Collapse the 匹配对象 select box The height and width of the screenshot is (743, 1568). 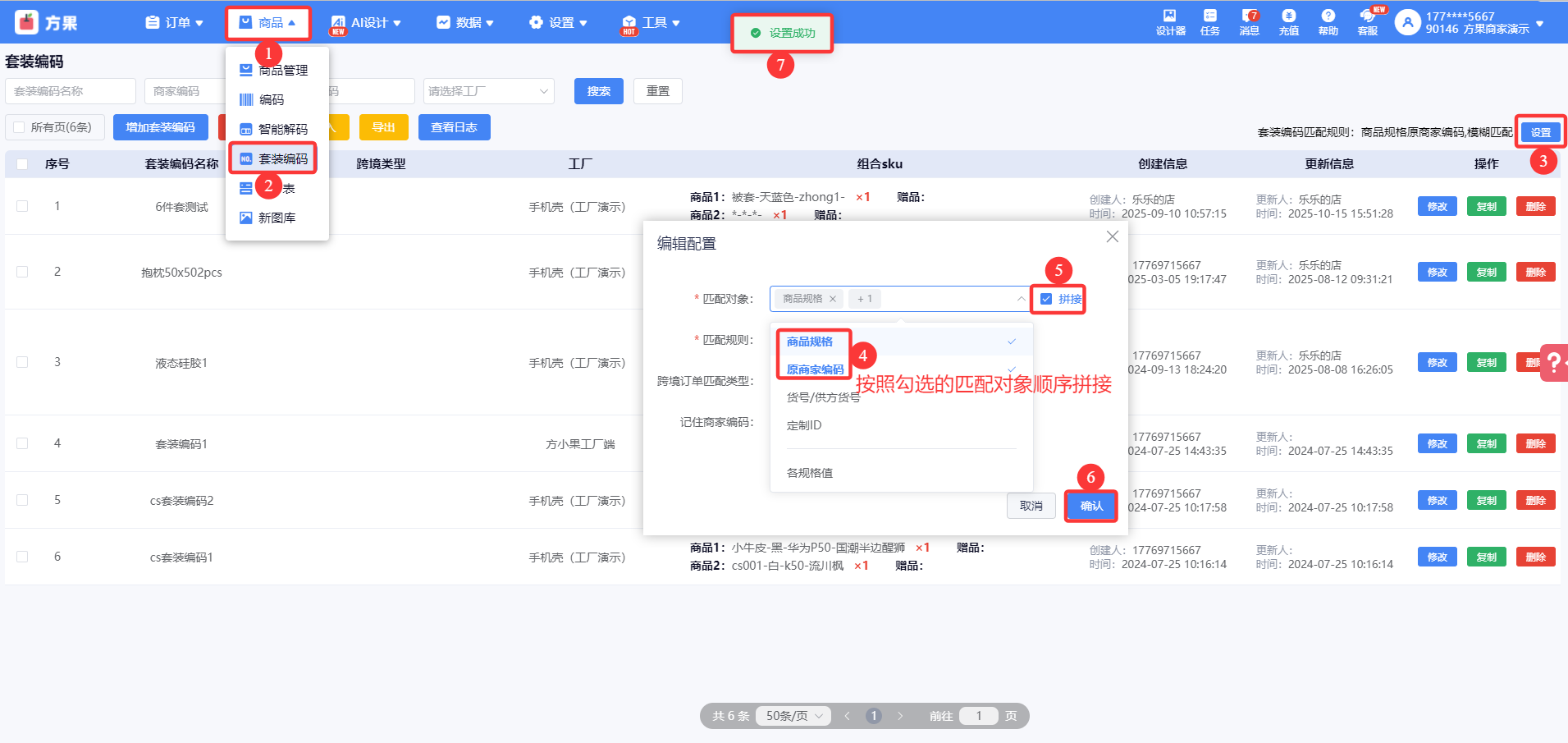pyautogui.click(x=1020, y=299)
